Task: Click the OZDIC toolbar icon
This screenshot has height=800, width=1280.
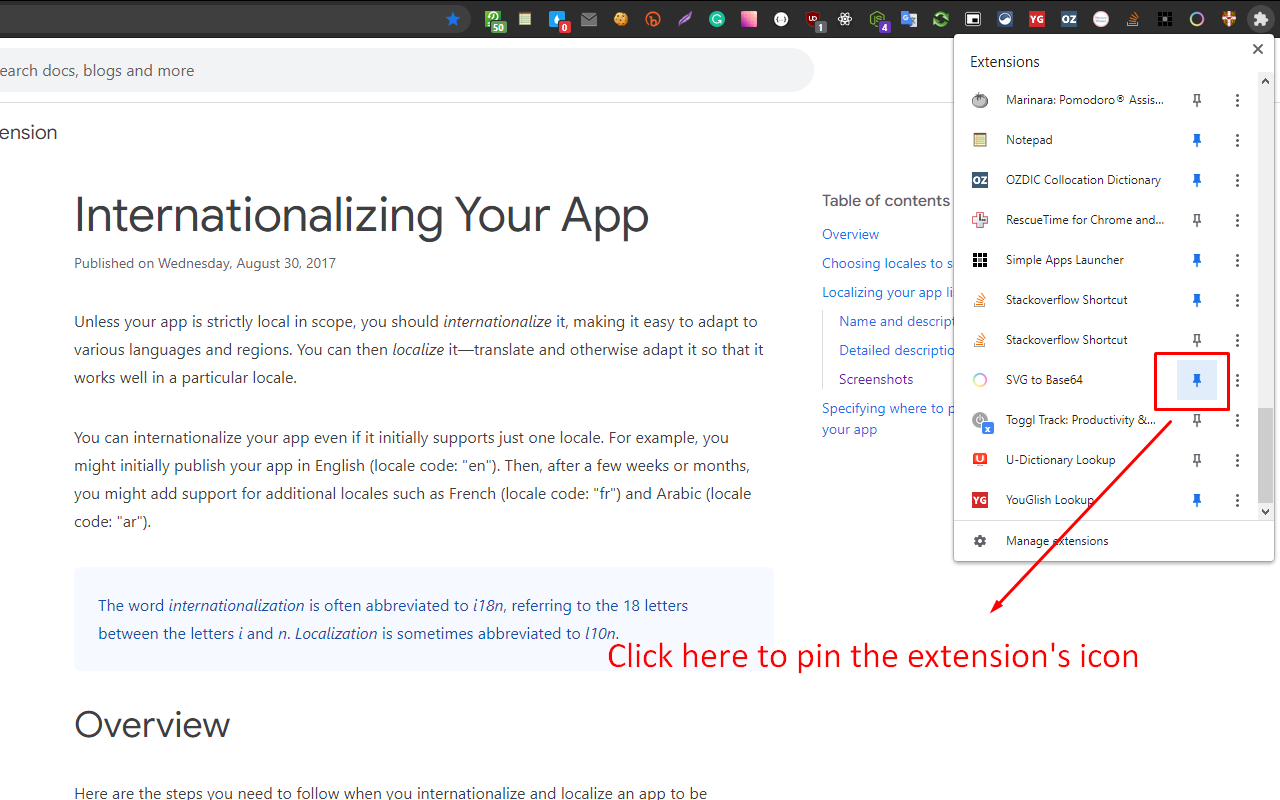Action: (1069, 19)
